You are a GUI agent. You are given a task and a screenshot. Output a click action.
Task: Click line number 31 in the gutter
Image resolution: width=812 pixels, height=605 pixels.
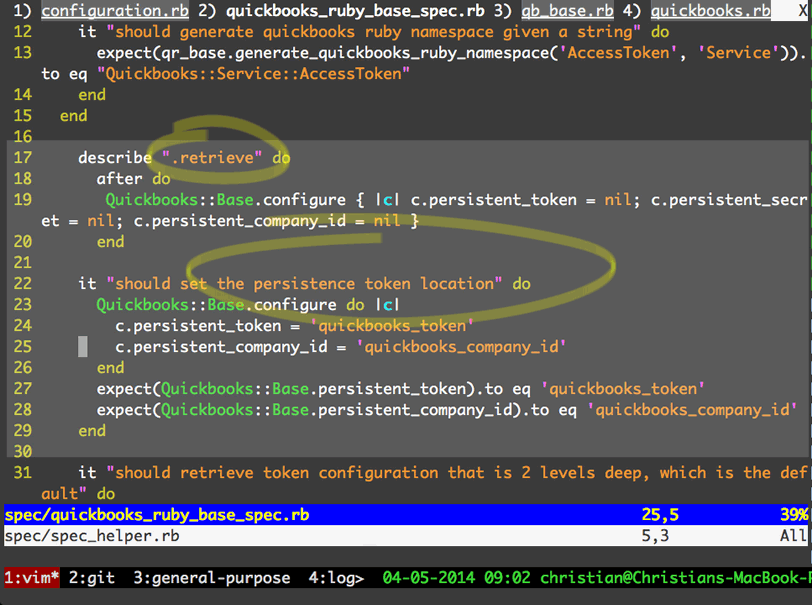pos(22,472)
